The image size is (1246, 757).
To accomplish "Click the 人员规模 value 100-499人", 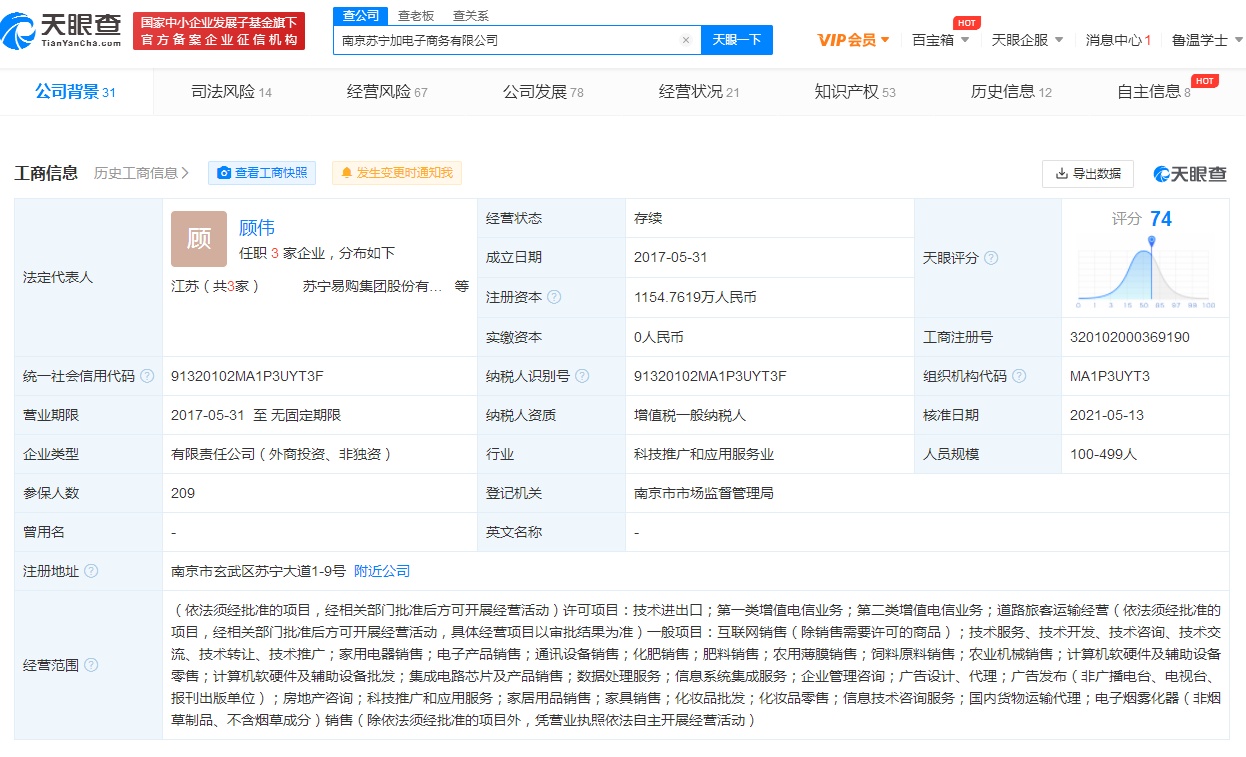I will coord(1103,454).
